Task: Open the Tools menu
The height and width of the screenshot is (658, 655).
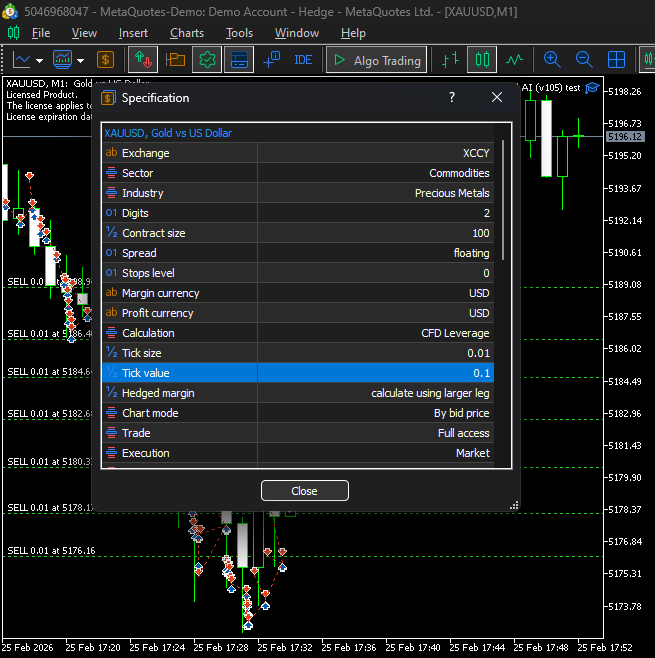Action: point(239,33)
